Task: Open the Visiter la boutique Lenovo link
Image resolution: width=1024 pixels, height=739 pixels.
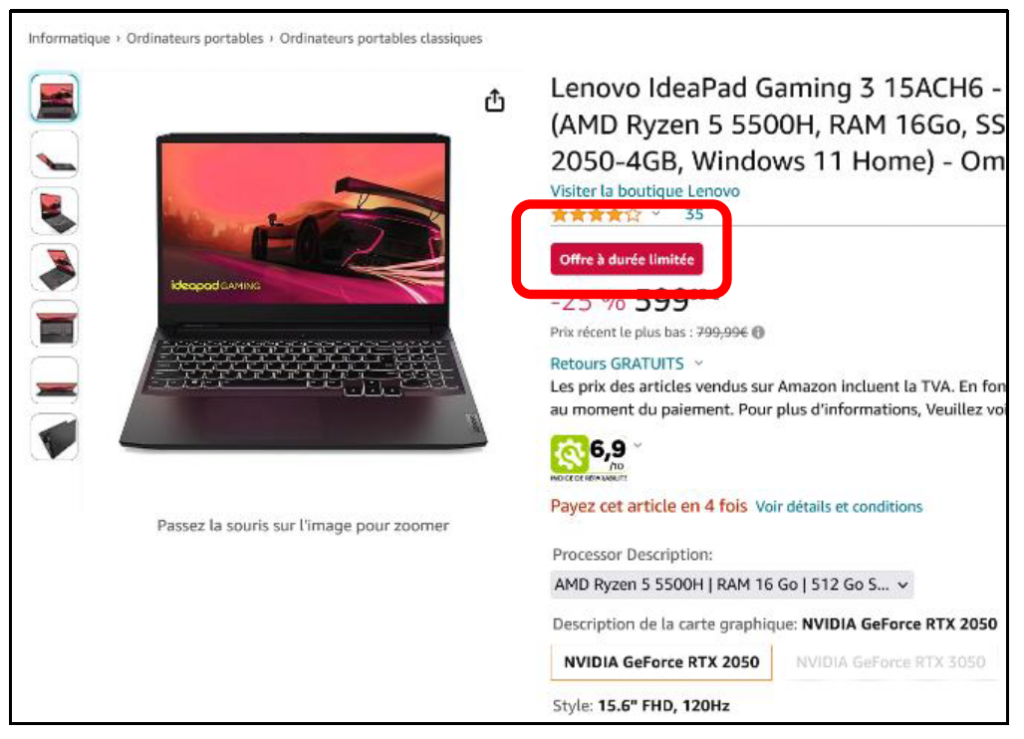Action: pos(645,191)
